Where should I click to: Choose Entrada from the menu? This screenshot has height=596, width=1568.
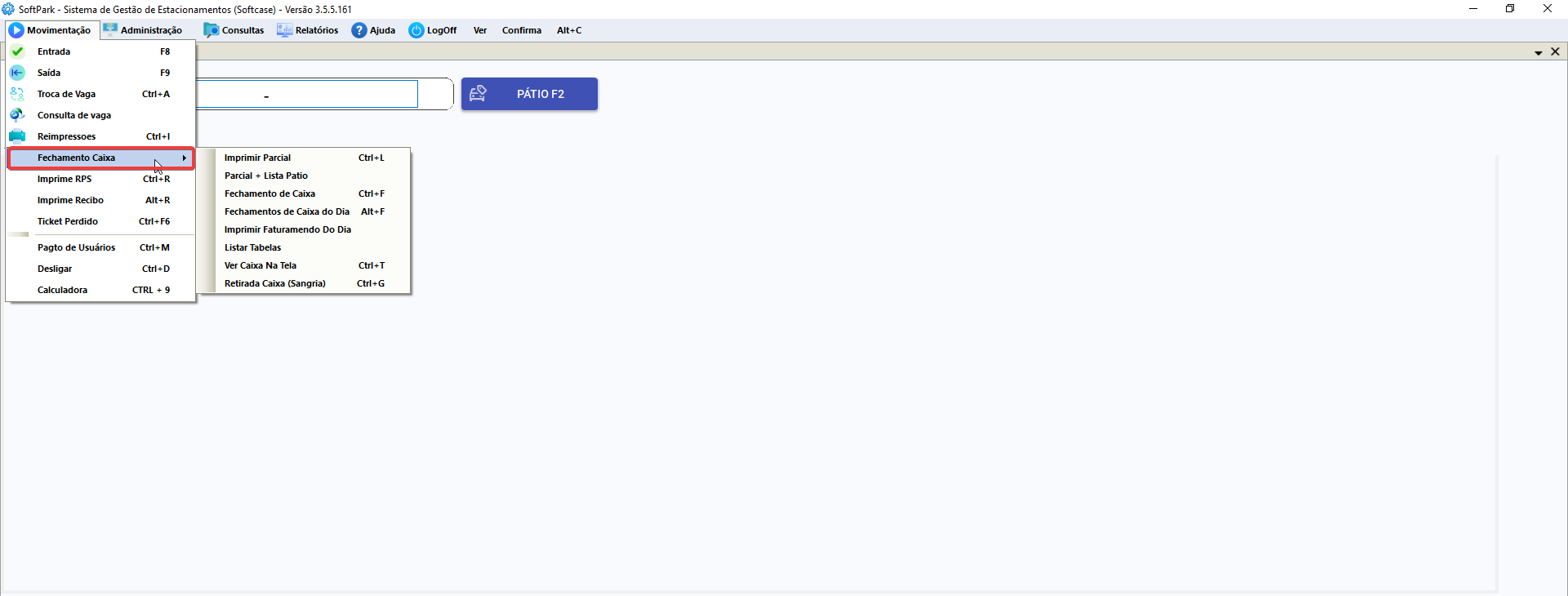point(101,51)
